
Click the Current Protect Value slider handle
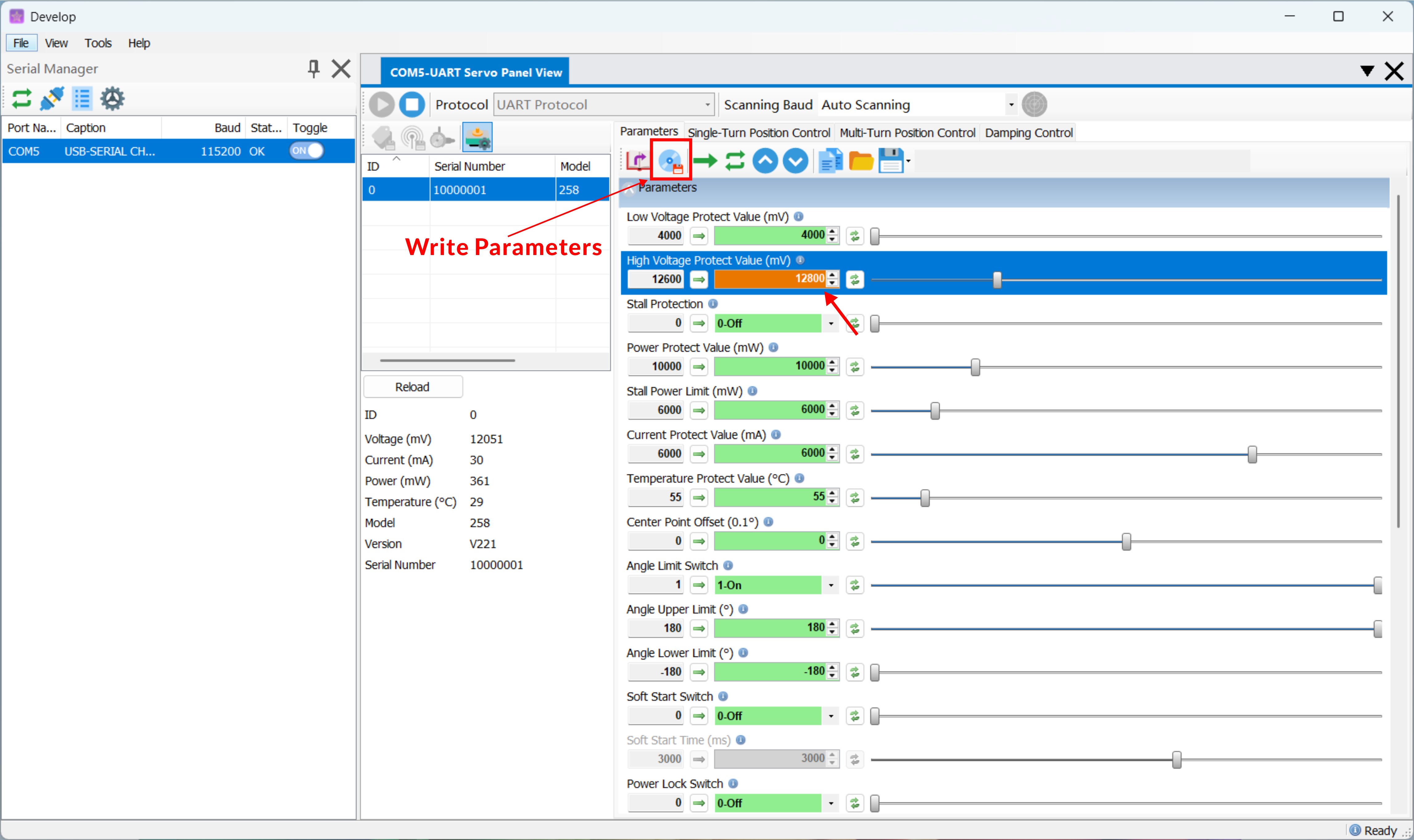[1252, 455]
